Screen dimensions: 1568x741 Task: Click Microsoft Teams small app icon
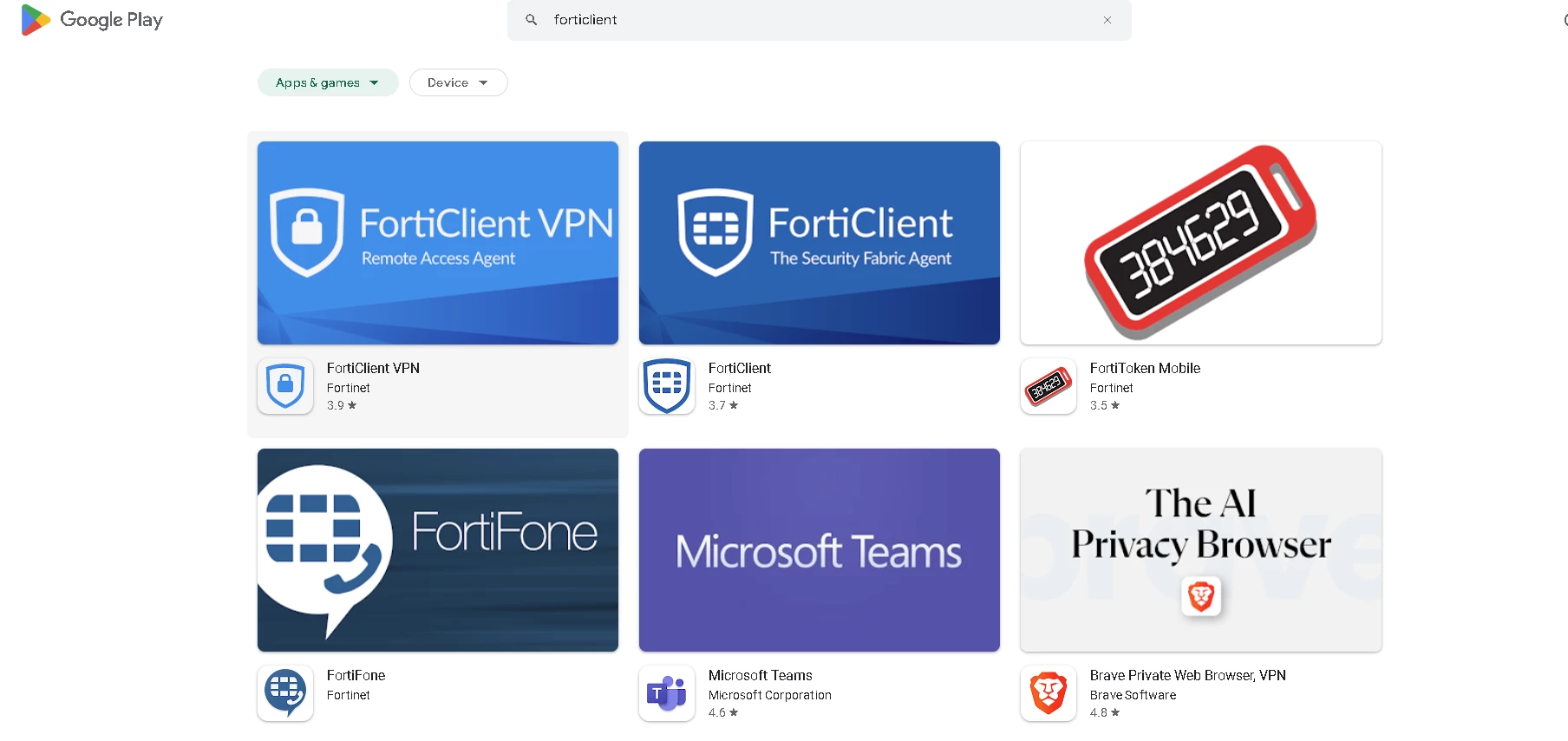[x=667, y=693]
